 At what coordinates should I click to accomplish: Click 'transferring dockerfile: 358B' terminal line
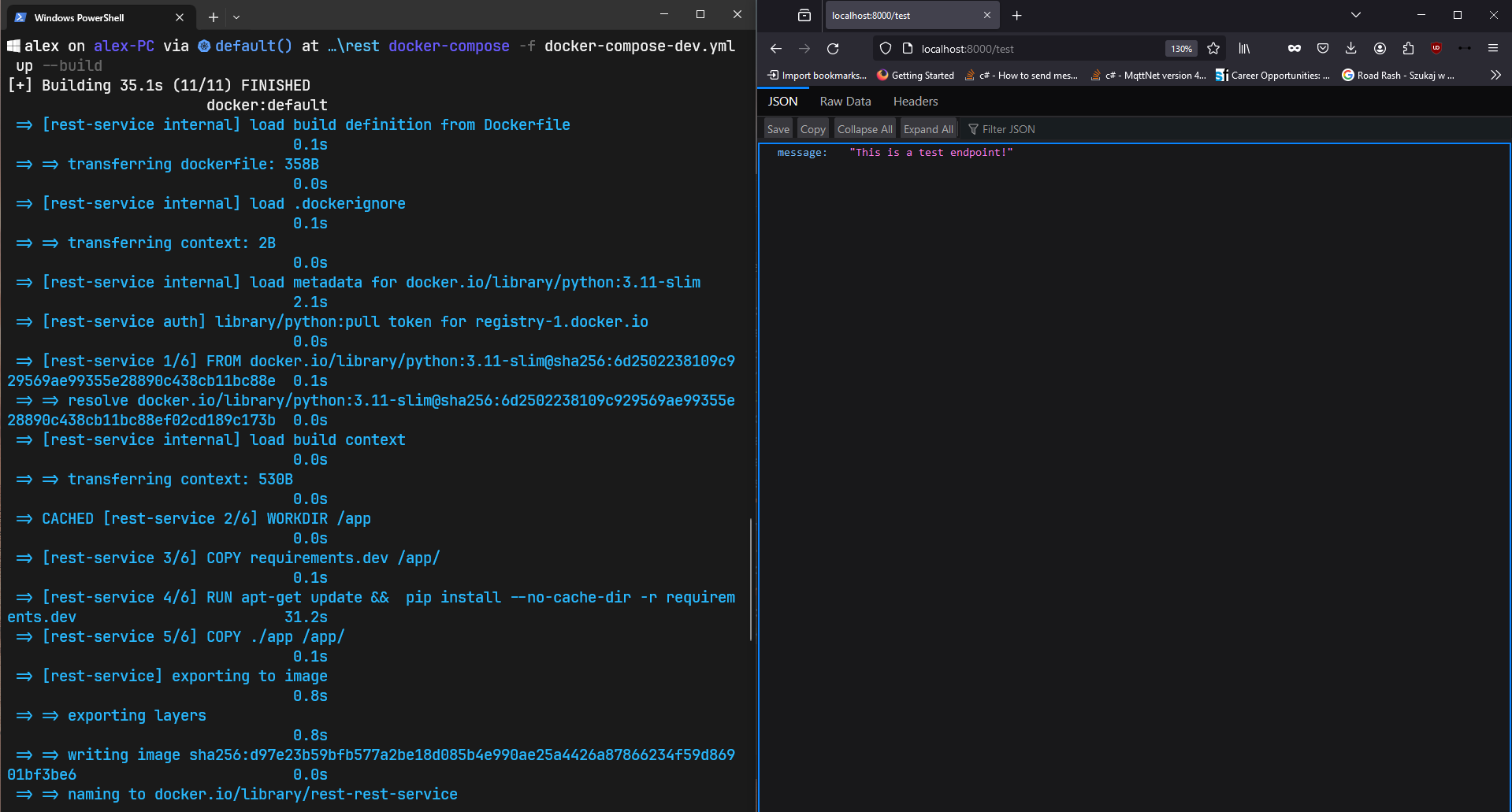168,165
